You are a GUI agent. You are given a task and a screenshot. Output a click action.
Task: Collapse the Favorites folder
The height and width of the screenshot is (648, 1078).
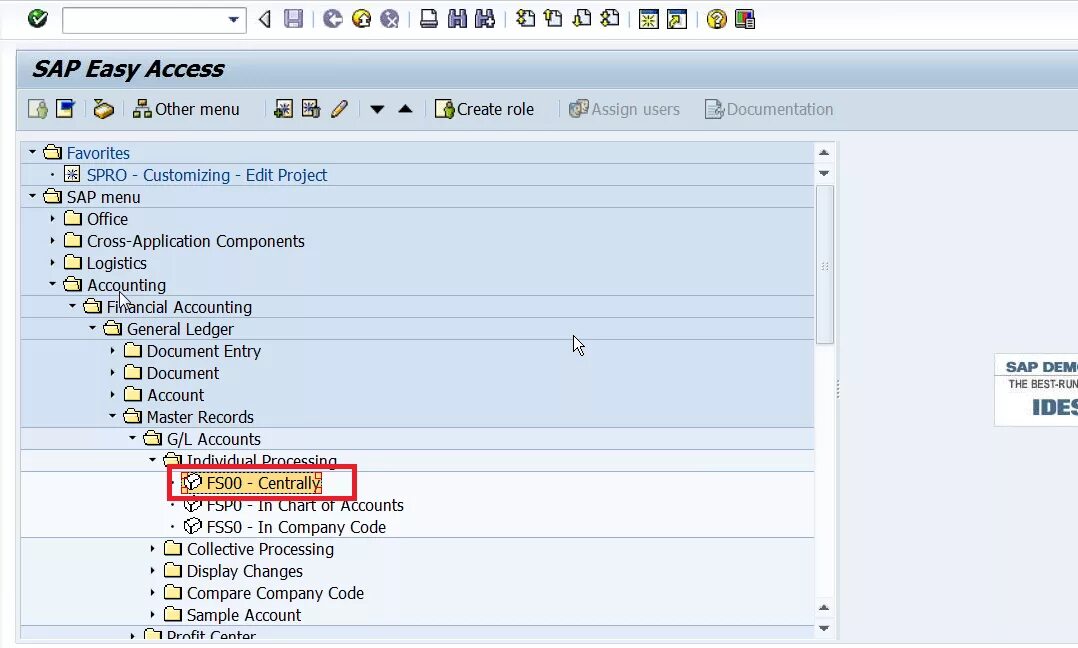pyautogui.click(x=32, y=152)
